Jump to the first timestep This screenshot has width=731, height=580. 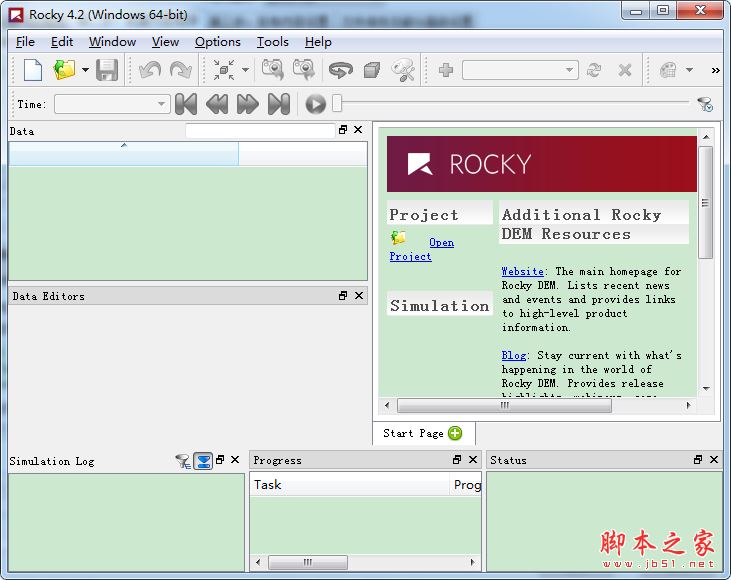tap(186, 104)
